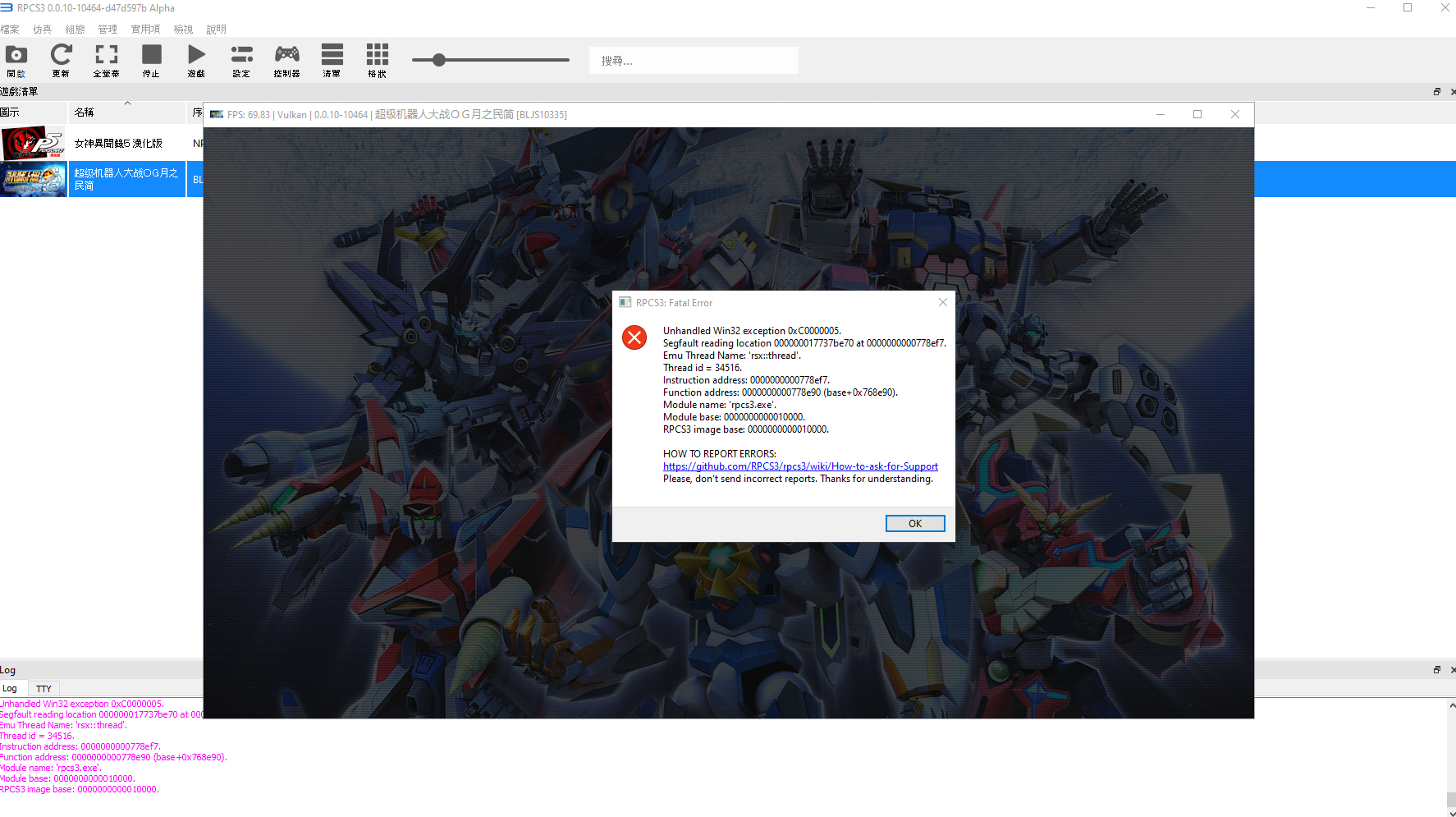
Task: Click the game window title bar icon
Action: (217, 115)
